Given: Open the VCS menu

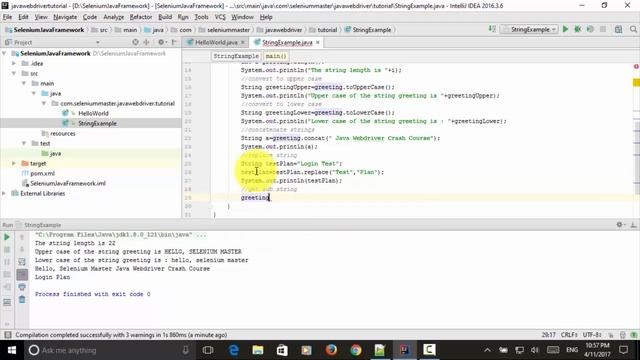Looking at the screenshot, I should [x=220, y=17].
